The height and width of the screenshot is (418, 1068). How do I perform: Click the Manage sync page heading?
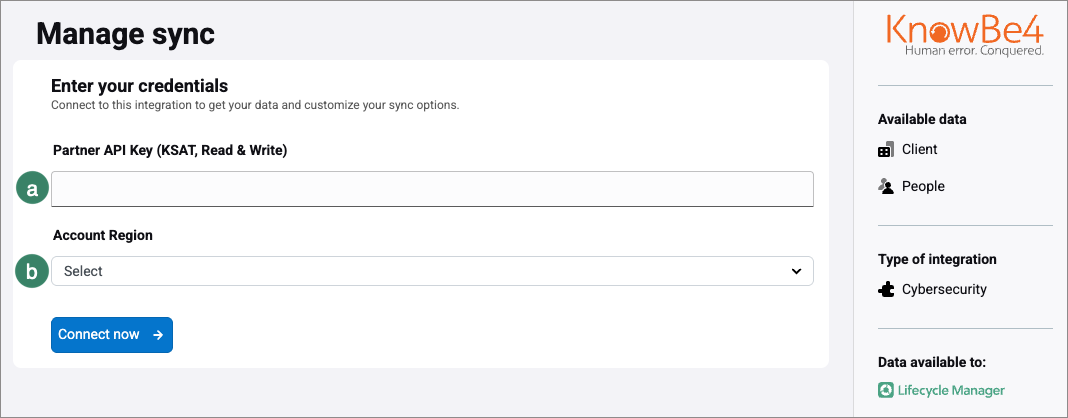pos(125,34)
